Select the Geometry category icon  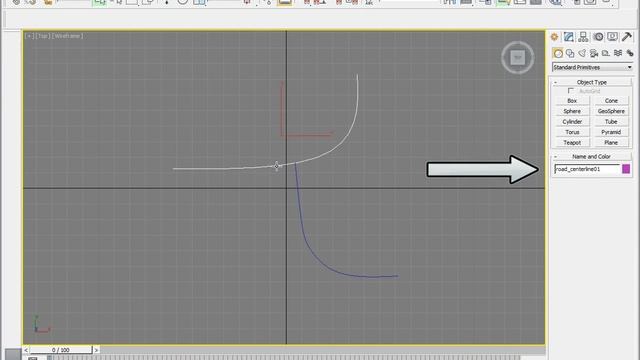coord(558,53)
